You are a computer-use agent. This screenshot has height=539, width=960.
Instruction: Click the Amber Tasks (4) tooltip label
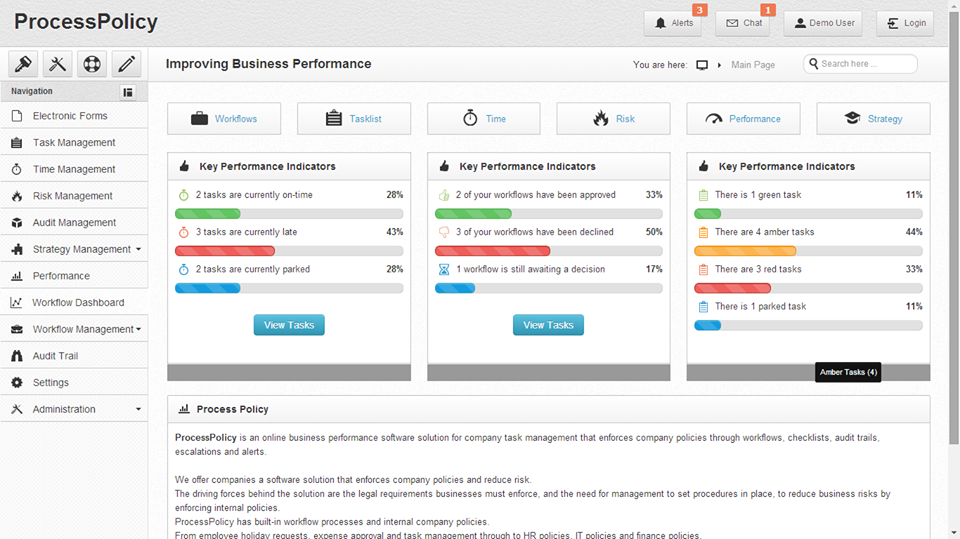(x=848, y=372)
